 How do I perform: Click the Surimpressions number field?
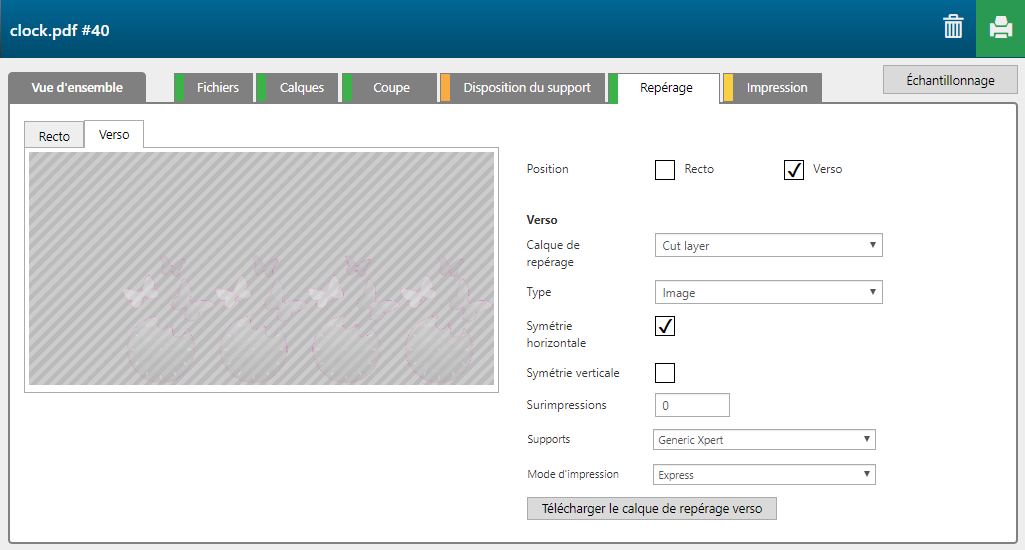tap(692, 405)
